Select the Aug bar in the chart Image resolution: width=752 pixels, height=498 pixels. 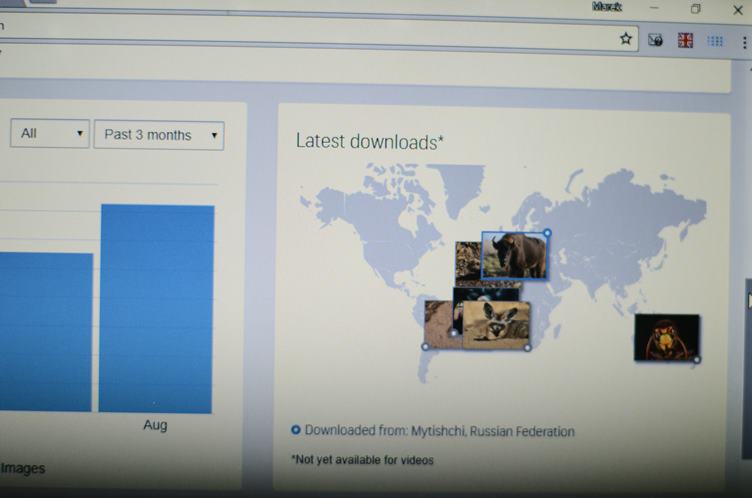coord(156,308)
